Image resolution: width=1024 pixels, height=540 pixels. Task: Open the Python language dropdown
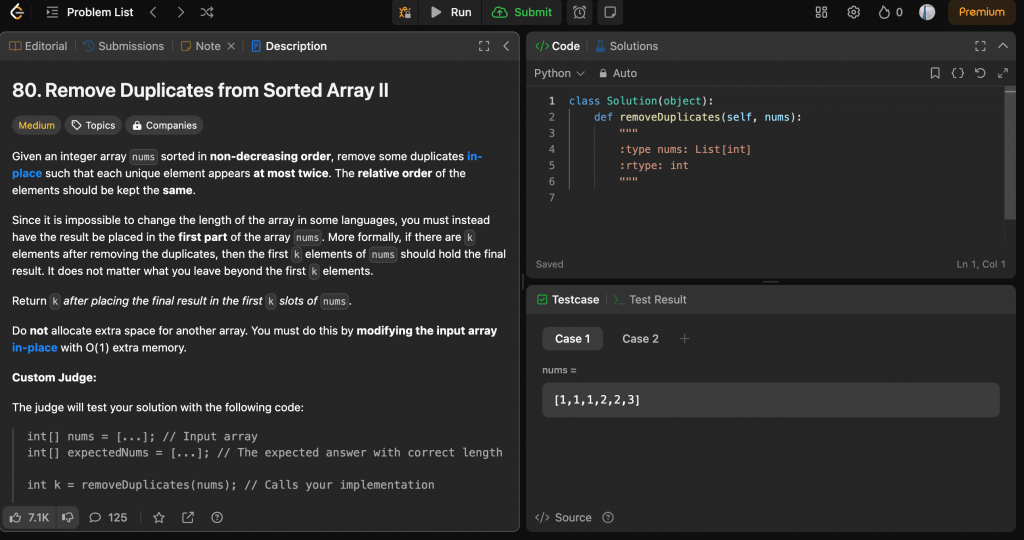click(559, 73)
